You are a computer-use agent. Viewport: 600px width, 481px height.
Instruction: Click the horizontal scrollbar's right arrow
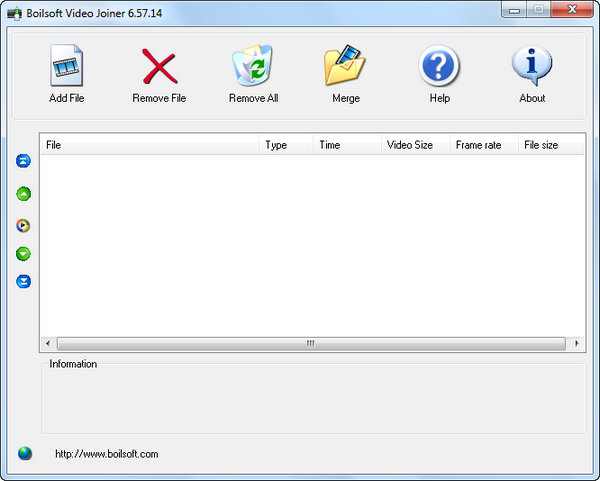point(578,343)
